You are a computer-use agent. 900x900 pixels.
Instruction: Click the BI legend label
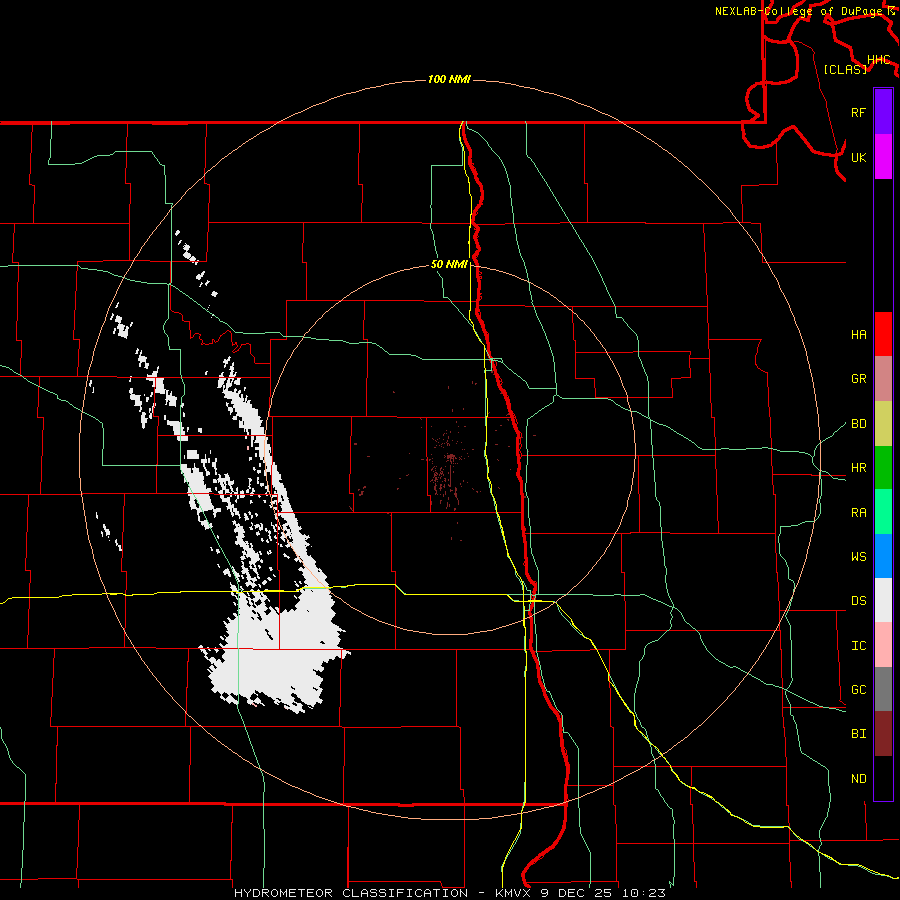(x=859, y=734)
